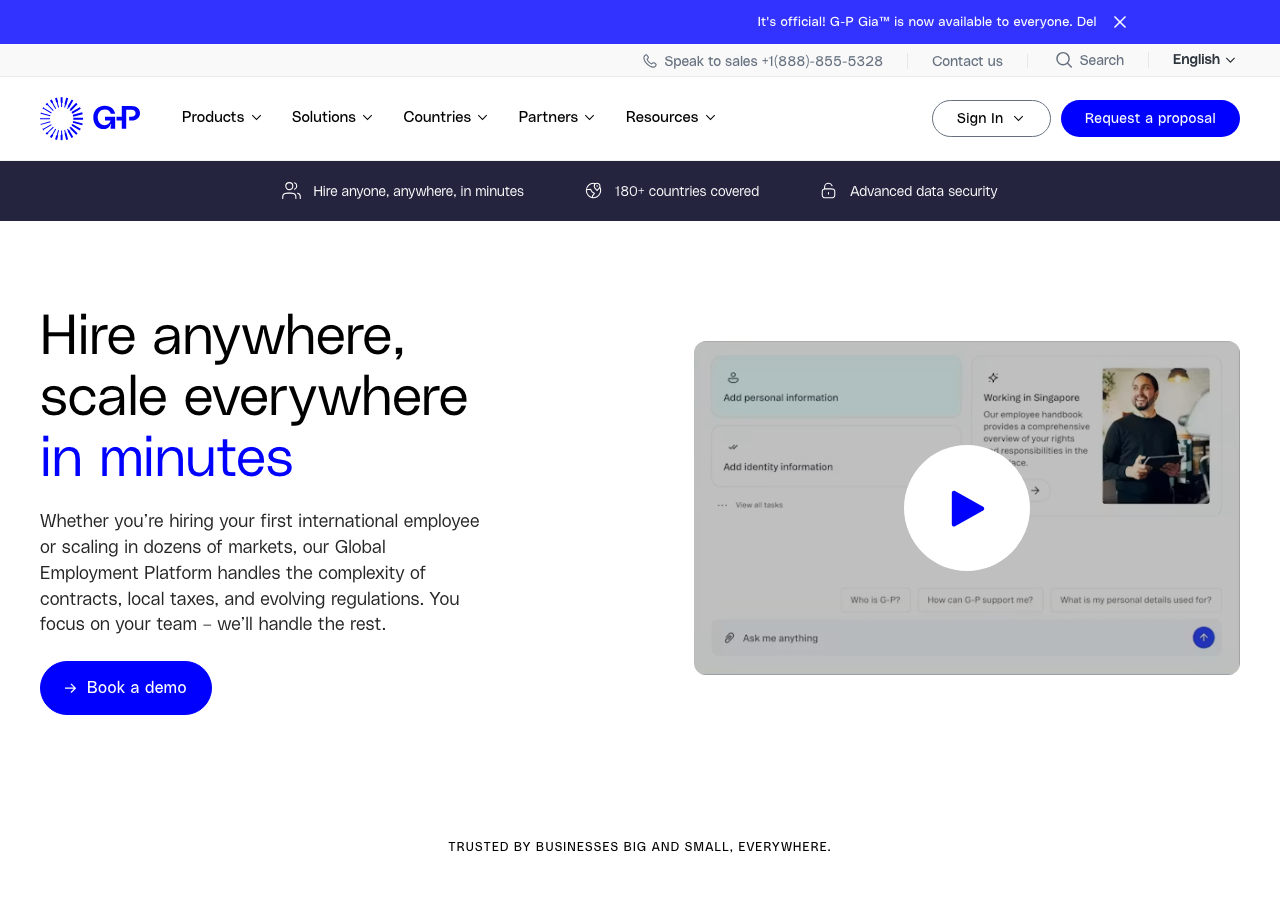Click the demo video thumbnail image
This screenshot has width=1280, height=900.
(x=967, y=508)
